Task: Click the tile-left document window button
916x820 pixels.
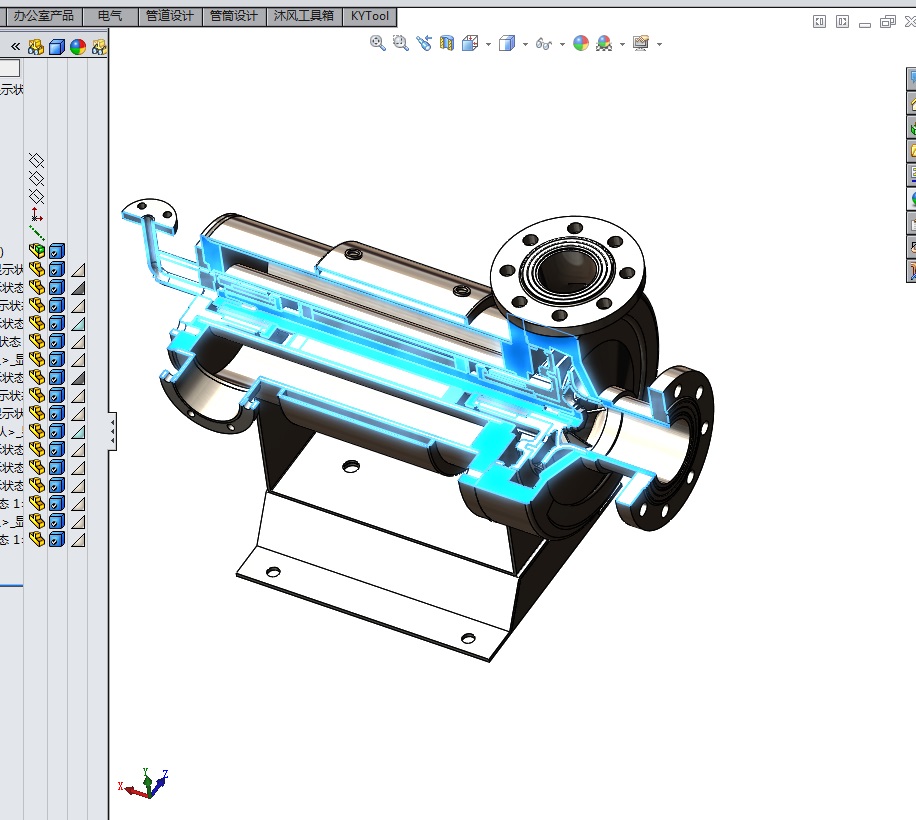Action: pos(819,22)
